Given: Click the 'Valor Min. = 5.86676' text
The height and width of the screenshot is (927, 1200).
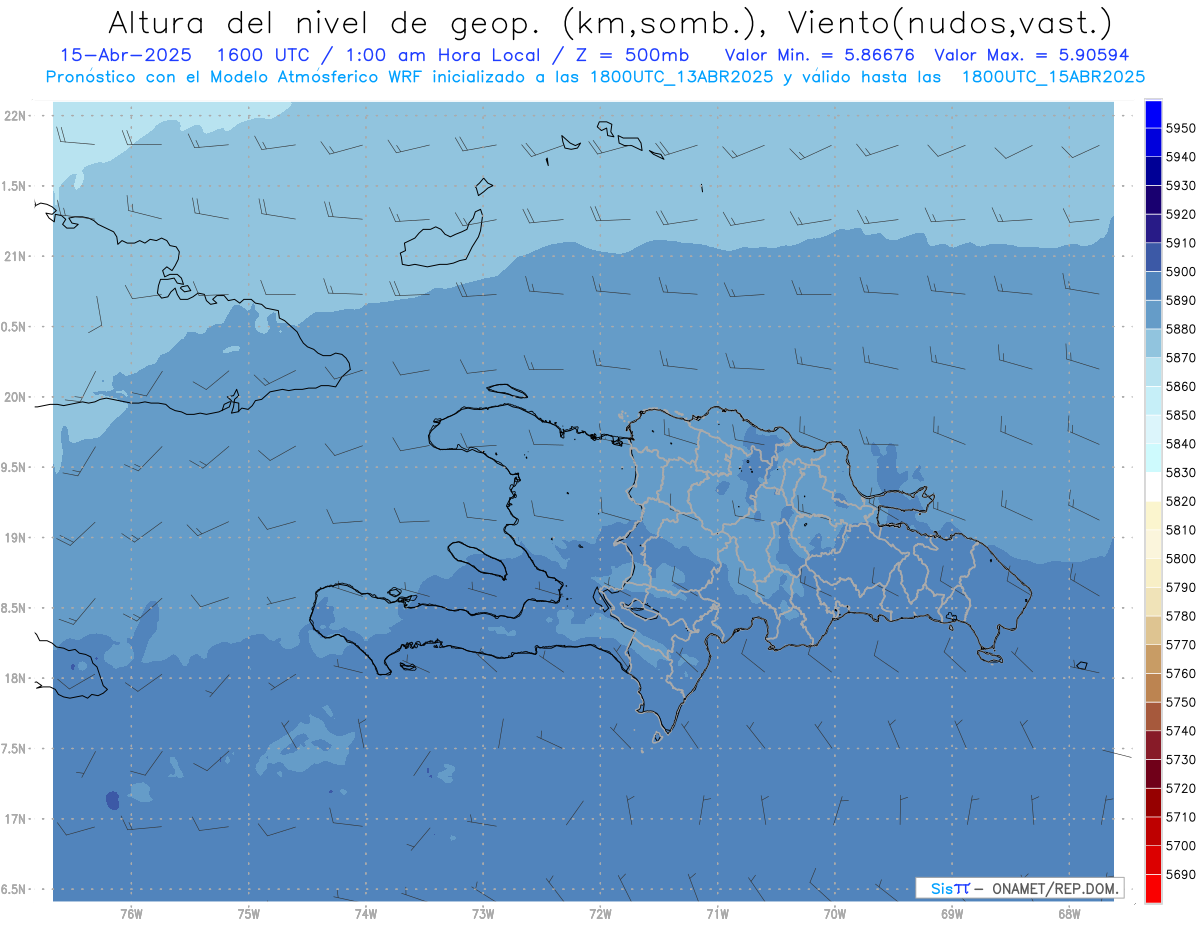Looking at the screenshot, I should (820, 55).
